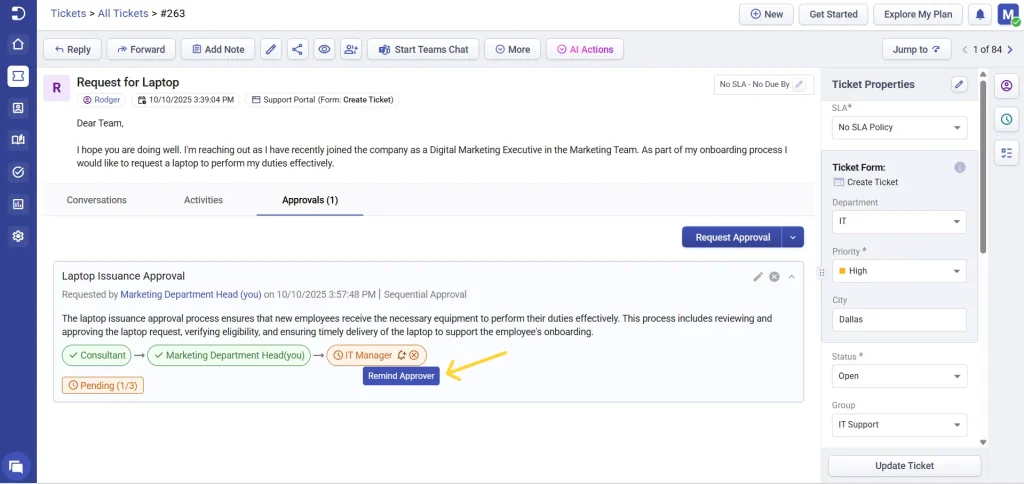
Task: Click the Remind Approver button
Action: [401, 376]
